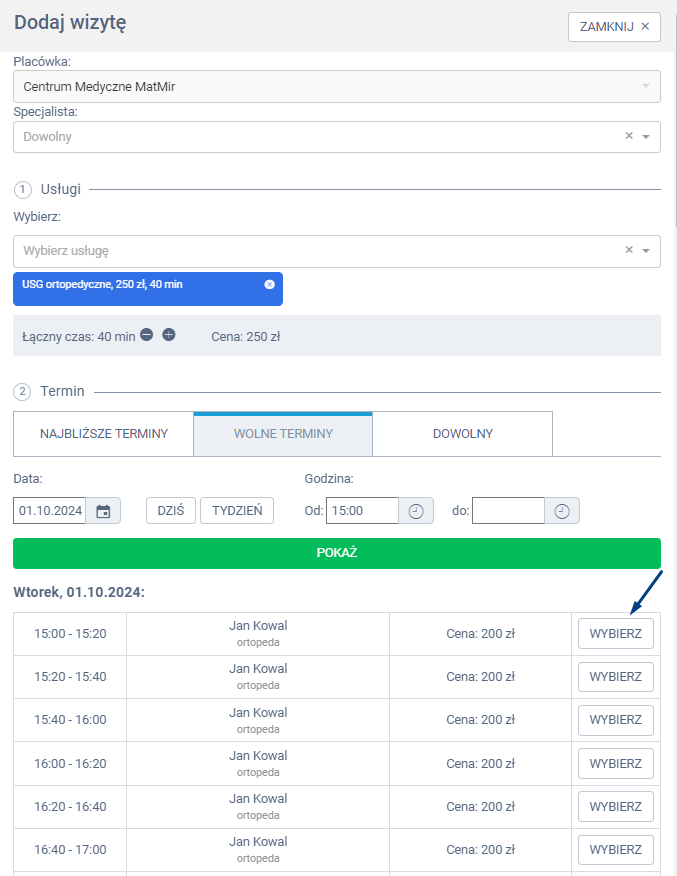677x876 pixels.
Task: Click clock icon beside the do time field
Action: coord(562,511)
